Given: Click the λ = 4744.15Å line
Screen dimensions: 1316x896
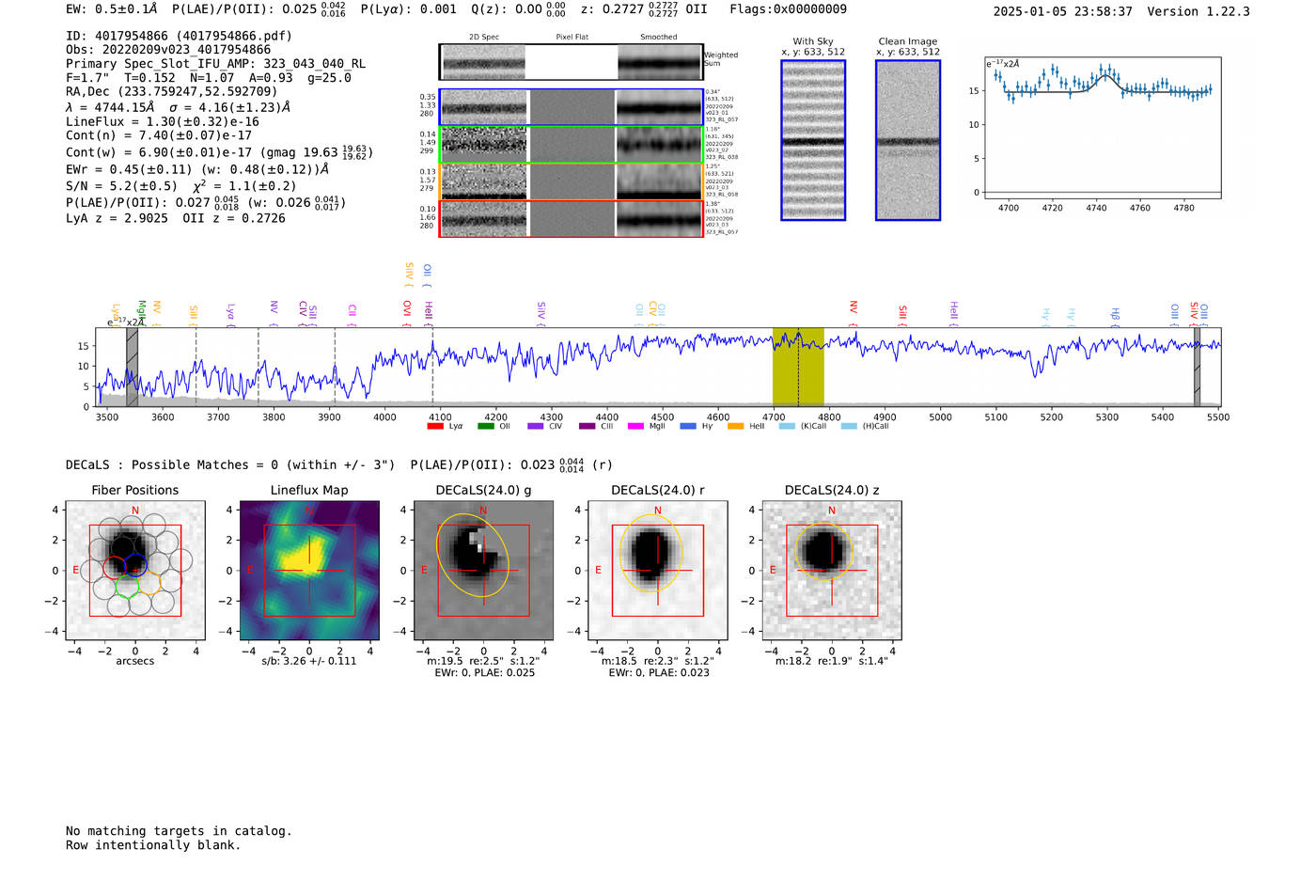Looking at the screenshot, I should [x=179, y=107].
